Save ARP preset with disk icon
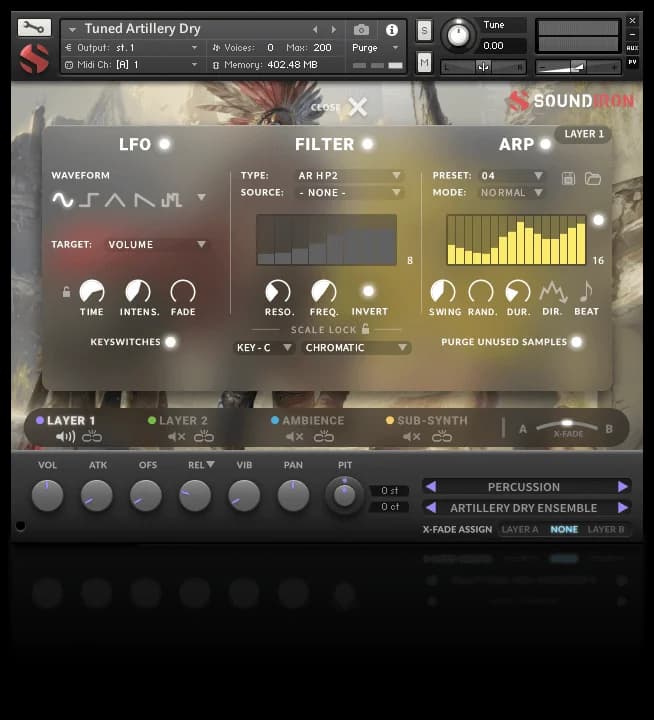The width and height of the screenshot is (654, 720). point(568,179)
